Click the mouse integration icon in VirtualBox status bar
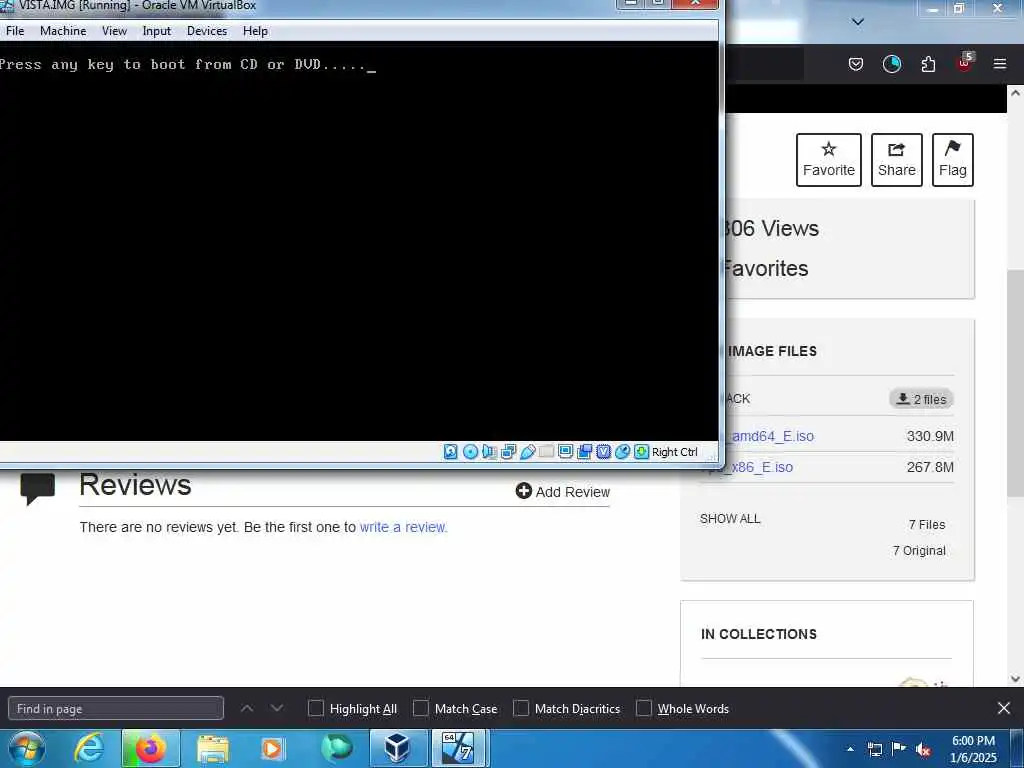This screenshot has width=1024, height=768. 622,452
